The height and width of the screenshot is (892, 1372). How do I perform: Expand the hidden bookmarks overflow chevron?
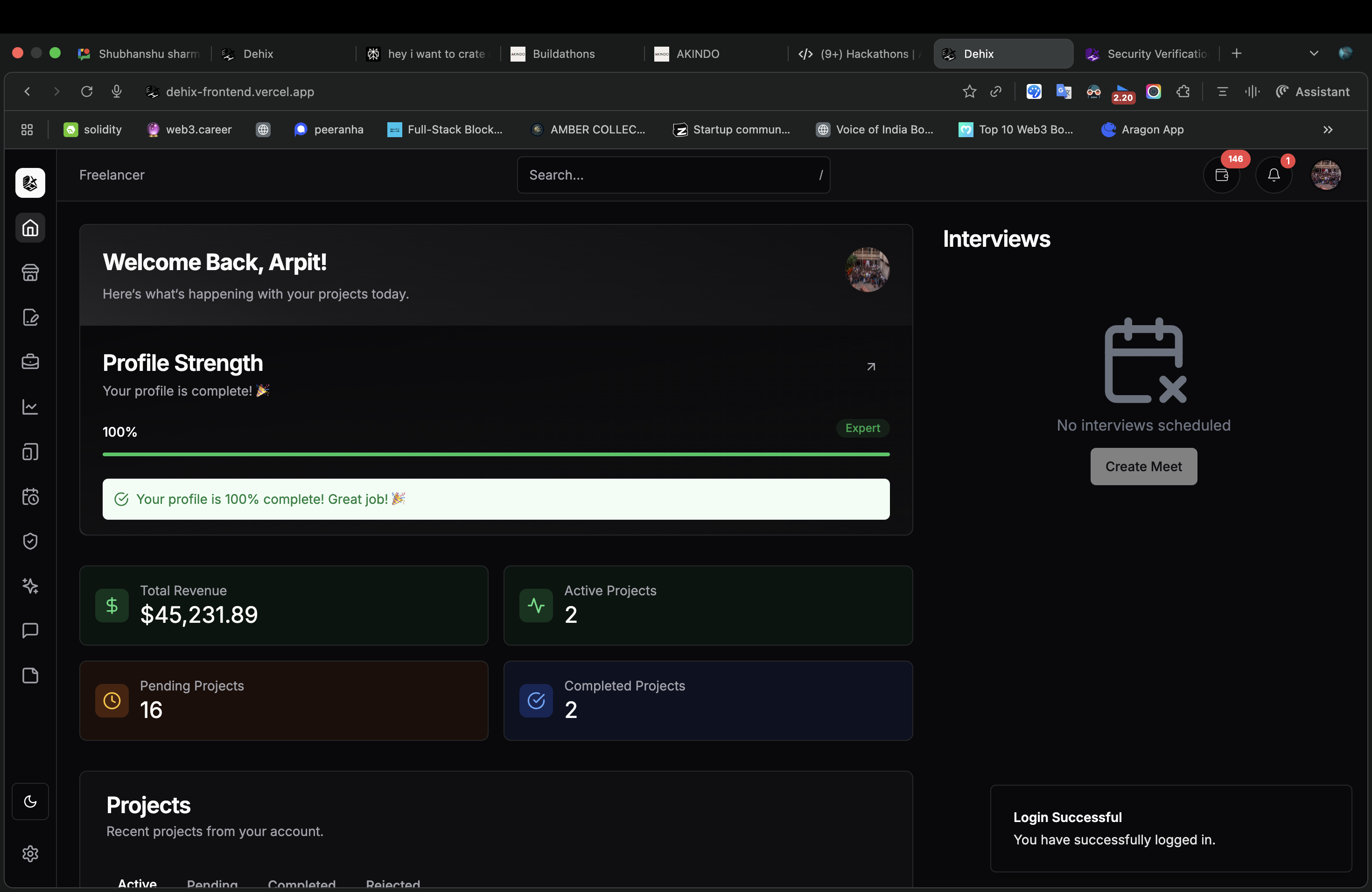[x=1328, y=130]
